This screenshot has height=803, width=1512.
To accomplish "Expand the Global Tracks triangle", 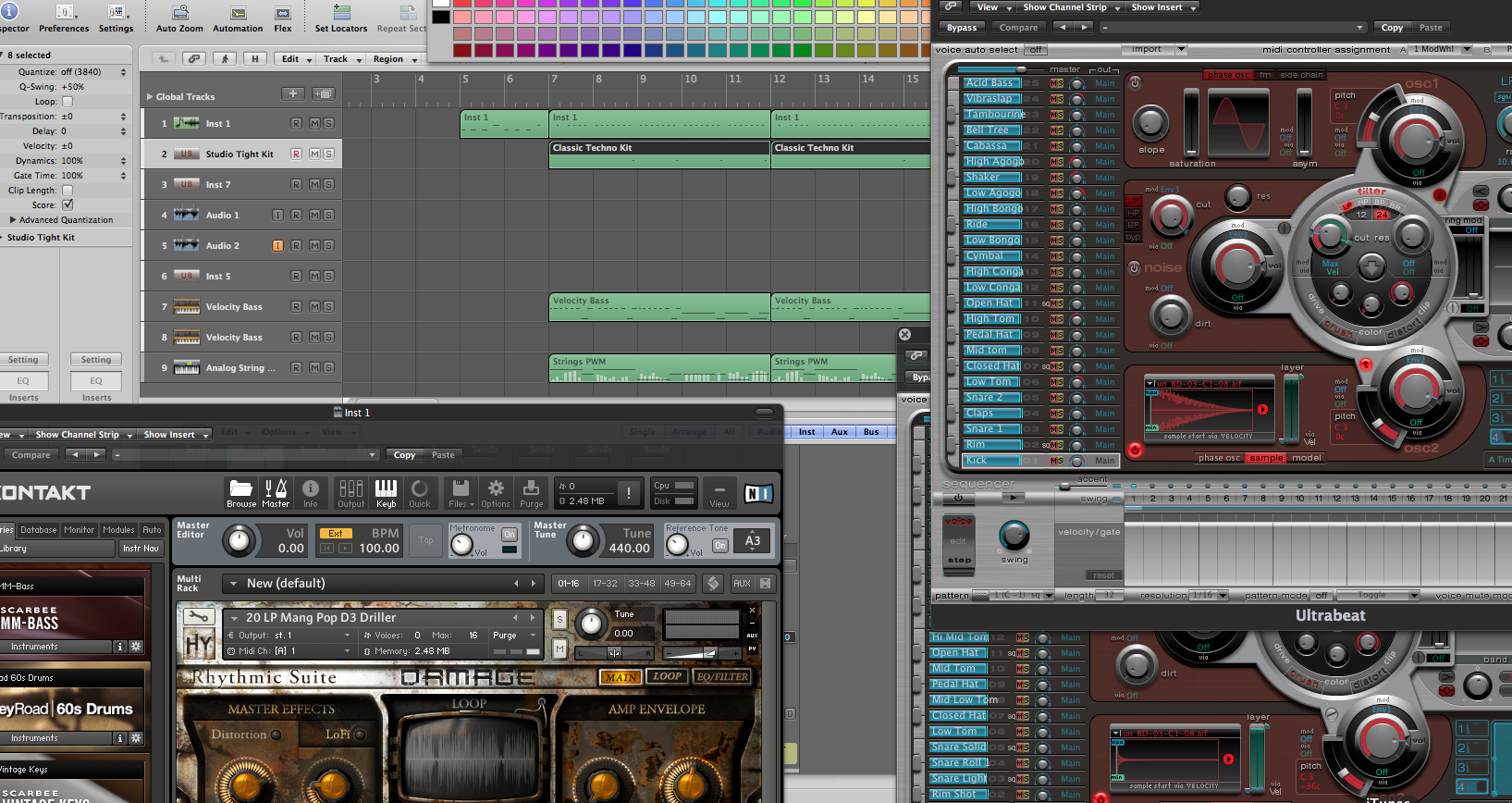I will 150,96.
